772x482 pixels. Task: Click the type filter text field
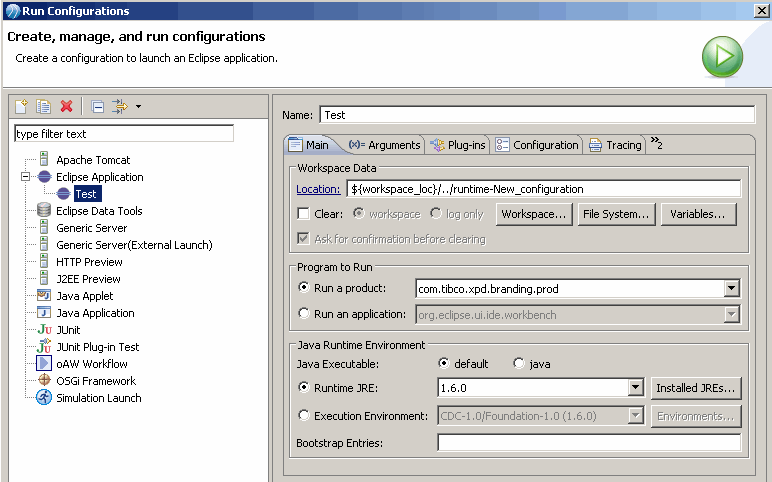point(124,134)
